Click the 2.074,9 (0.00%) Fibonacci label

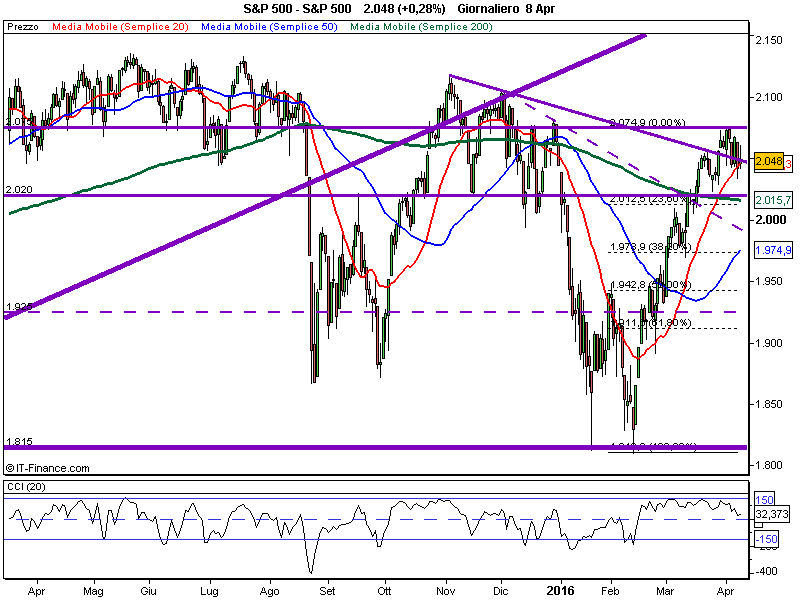(x=648, y=122)
